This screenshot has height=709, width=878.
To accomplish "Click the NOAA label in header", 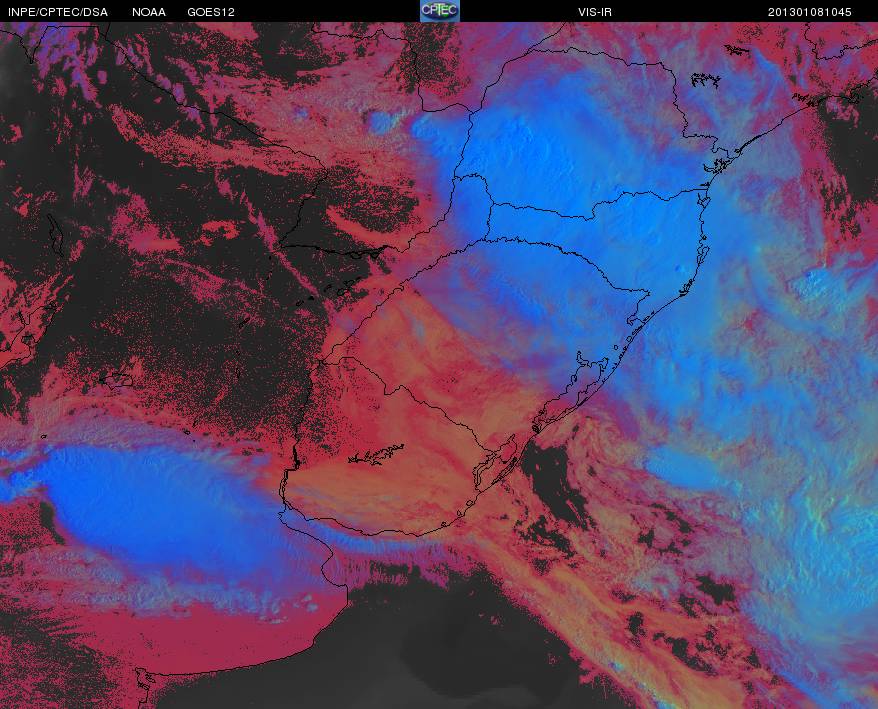I will tap(148, 12).
